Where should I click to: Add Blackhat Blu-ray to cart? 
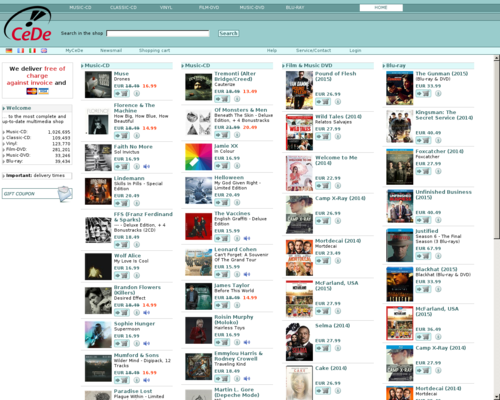point(424,289)
